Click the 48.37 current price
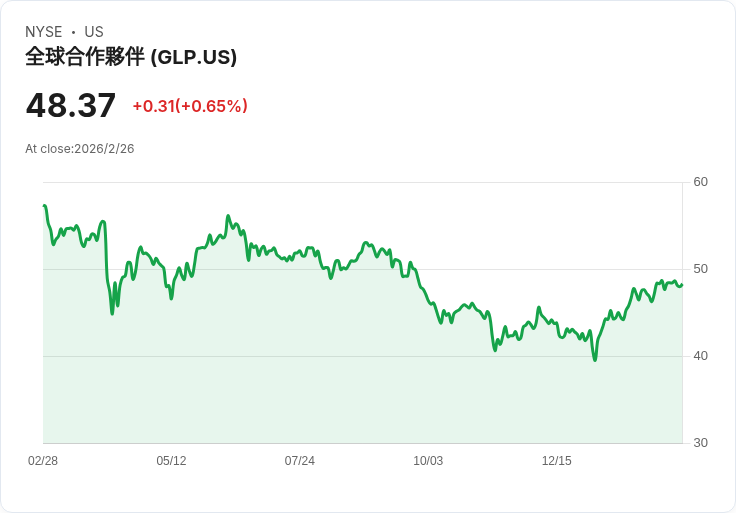Image resolution: width=736 pixels, height=513 pixels. tap(71, 105)
